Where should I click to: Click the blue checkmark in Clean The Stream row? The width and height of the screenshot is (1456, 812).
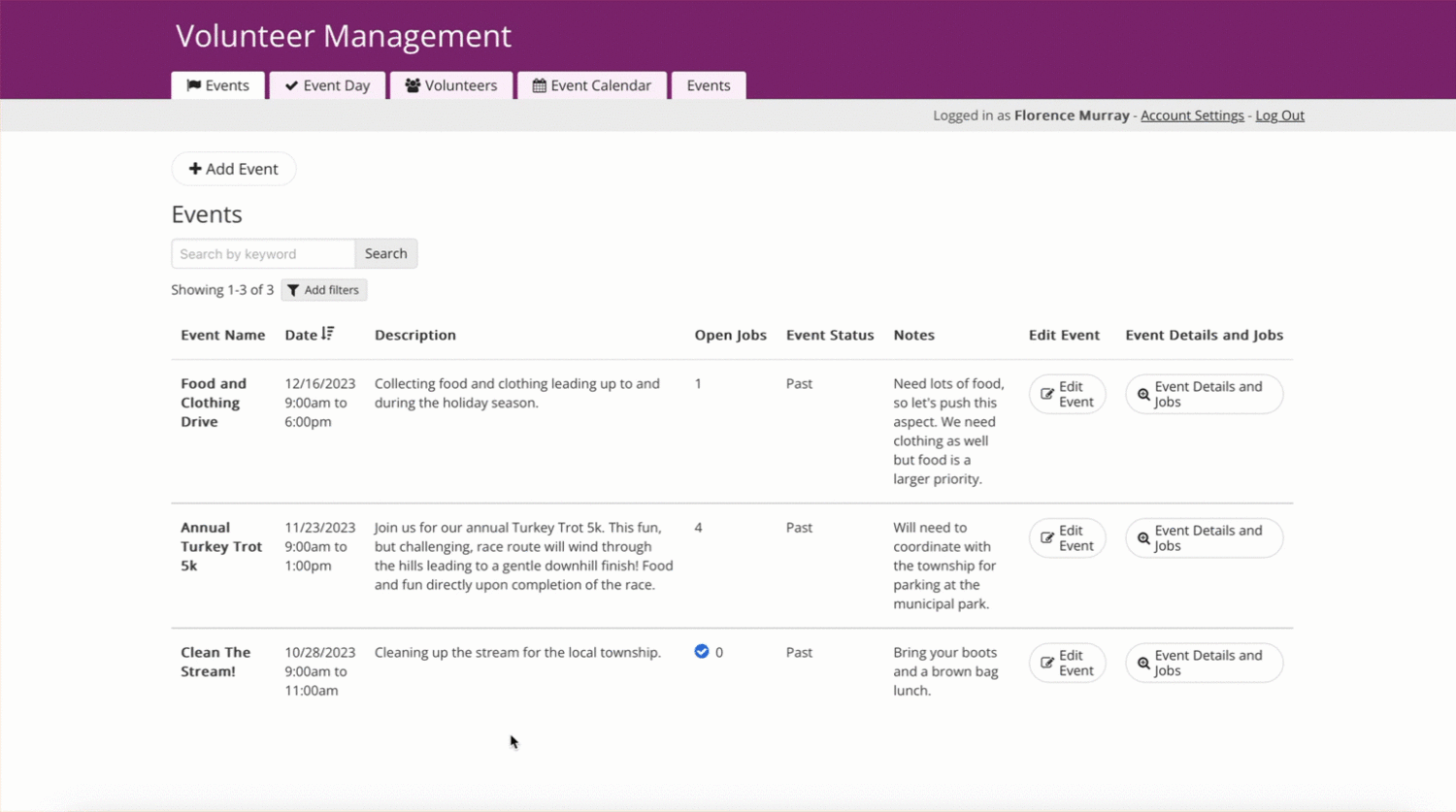pyautogui.click(x=702, y=652)
